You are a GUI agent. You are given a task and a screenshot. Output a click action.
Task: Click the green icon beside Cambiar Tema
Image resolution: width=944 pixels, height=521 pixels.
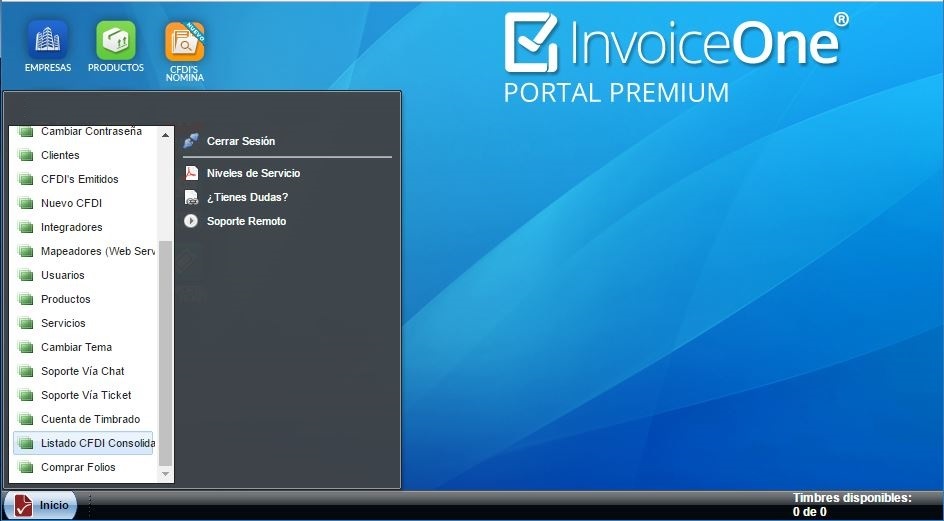25,348
